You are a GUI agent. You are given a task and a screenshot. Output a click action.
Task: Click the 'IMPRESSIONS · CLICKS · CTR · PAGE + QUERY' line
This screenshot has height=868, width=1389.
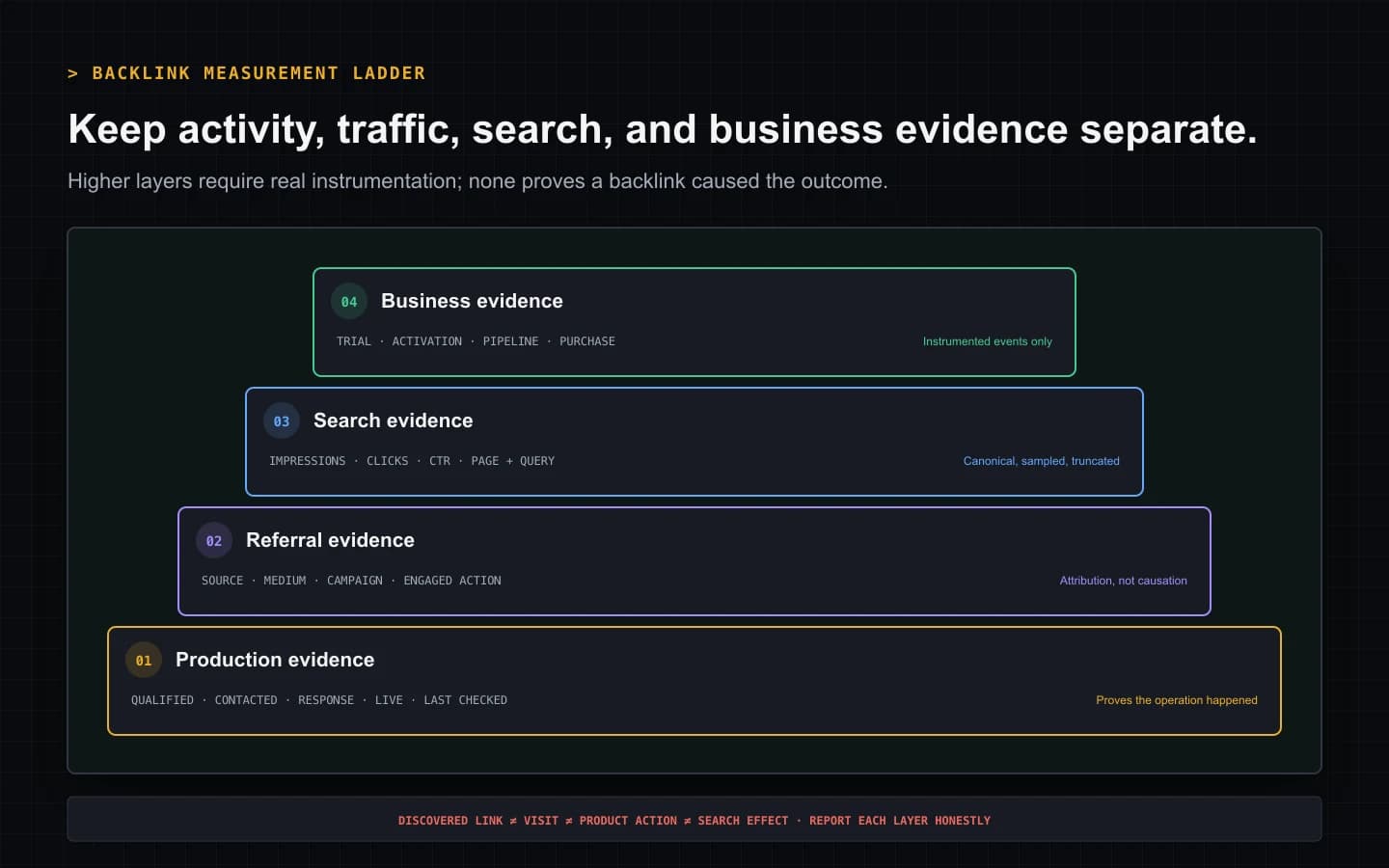coord(412,461)
